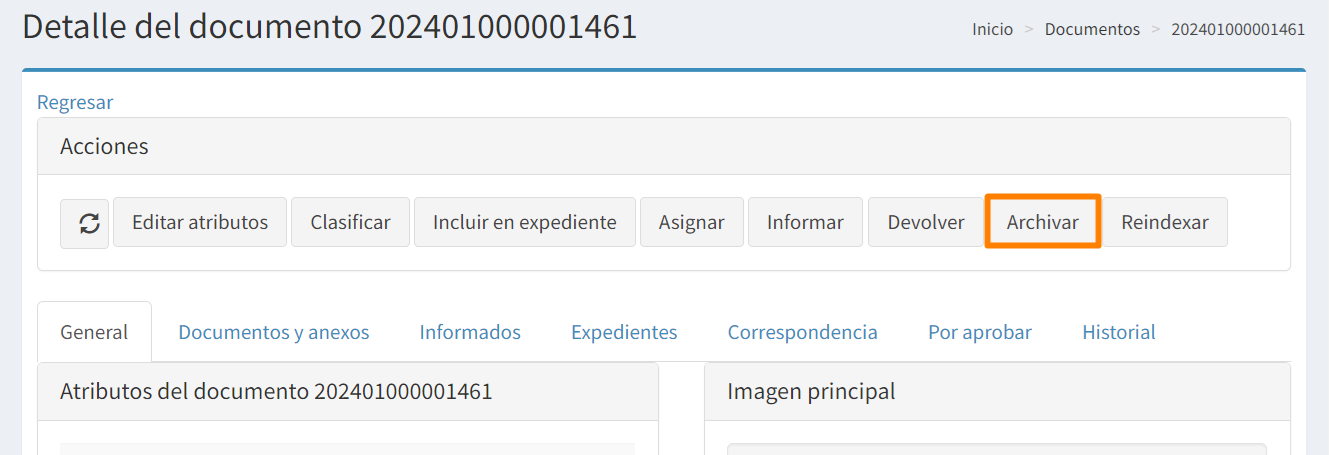Screen dimensions: 1329x455
Task: Switch to the Expedientes tab
Action: tap(624, 332)
